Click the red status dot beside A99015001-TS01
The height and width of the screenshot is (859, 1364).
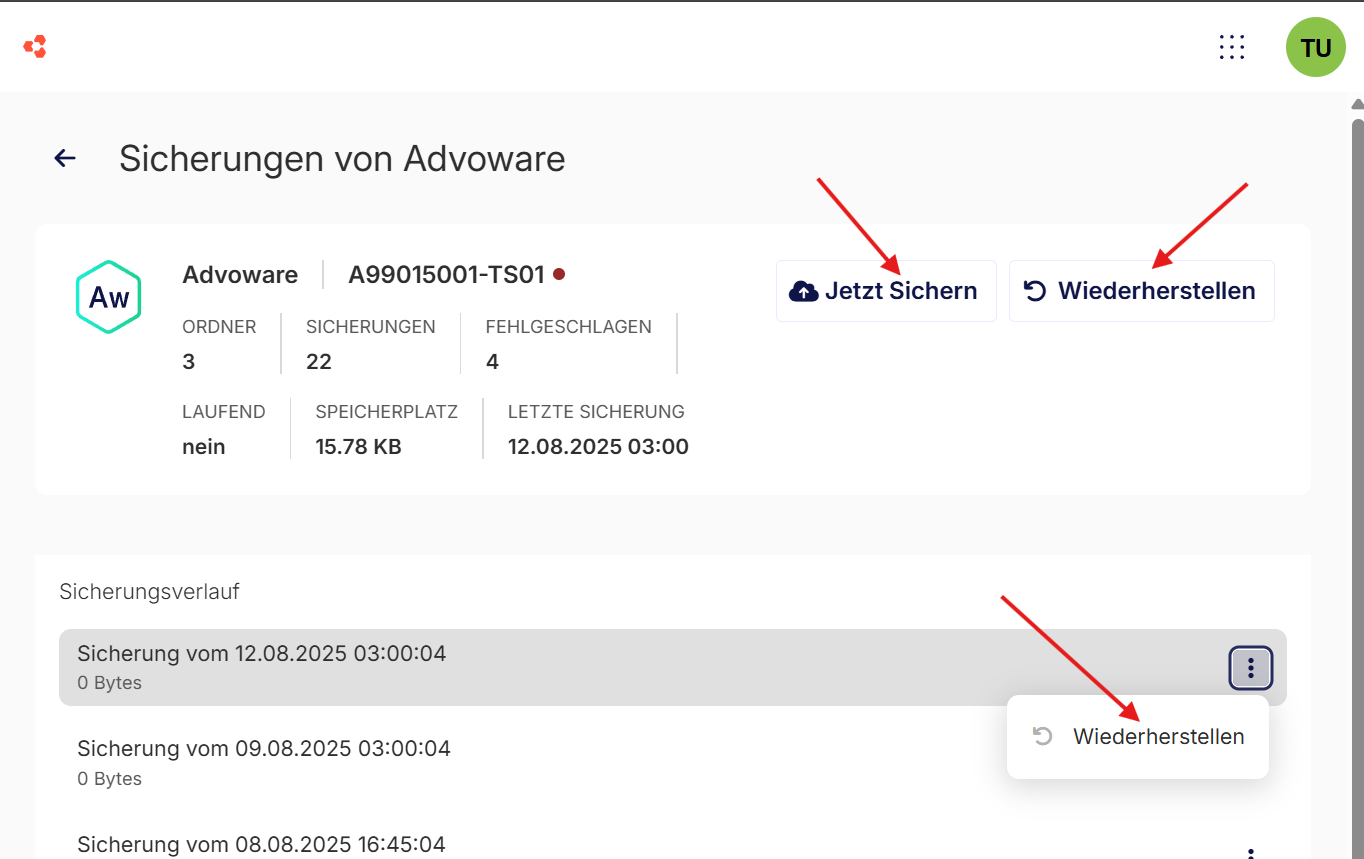coord(559,274)
